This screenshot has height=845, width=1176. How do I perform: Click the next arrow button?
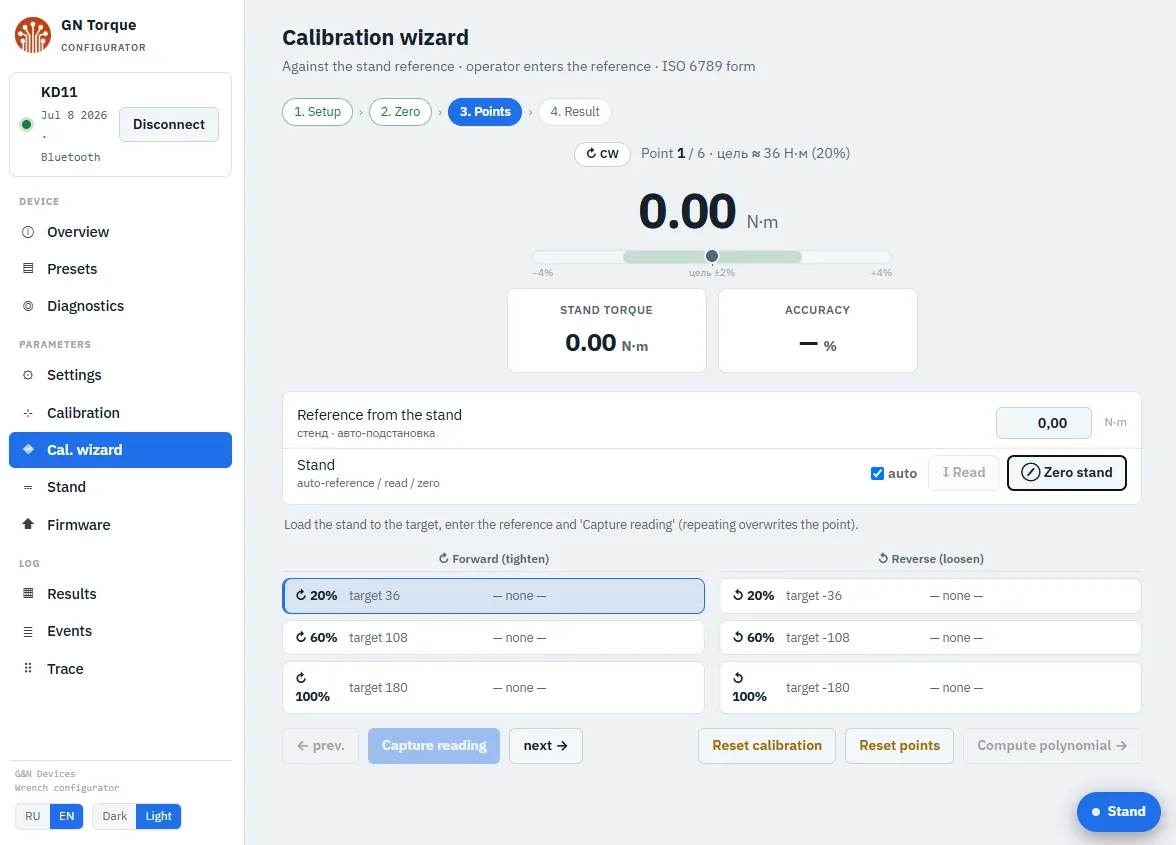tap(545, 745)
